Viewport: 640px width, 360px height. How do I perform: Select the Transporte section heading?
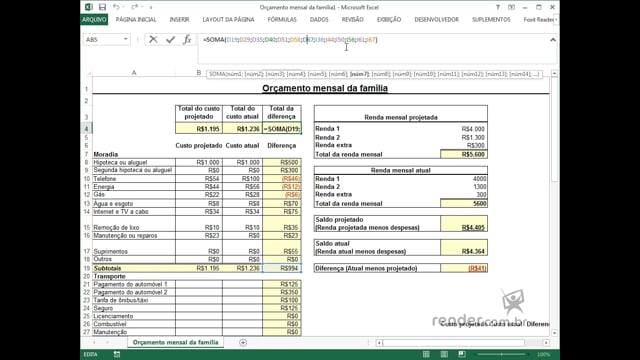point(109,276)
